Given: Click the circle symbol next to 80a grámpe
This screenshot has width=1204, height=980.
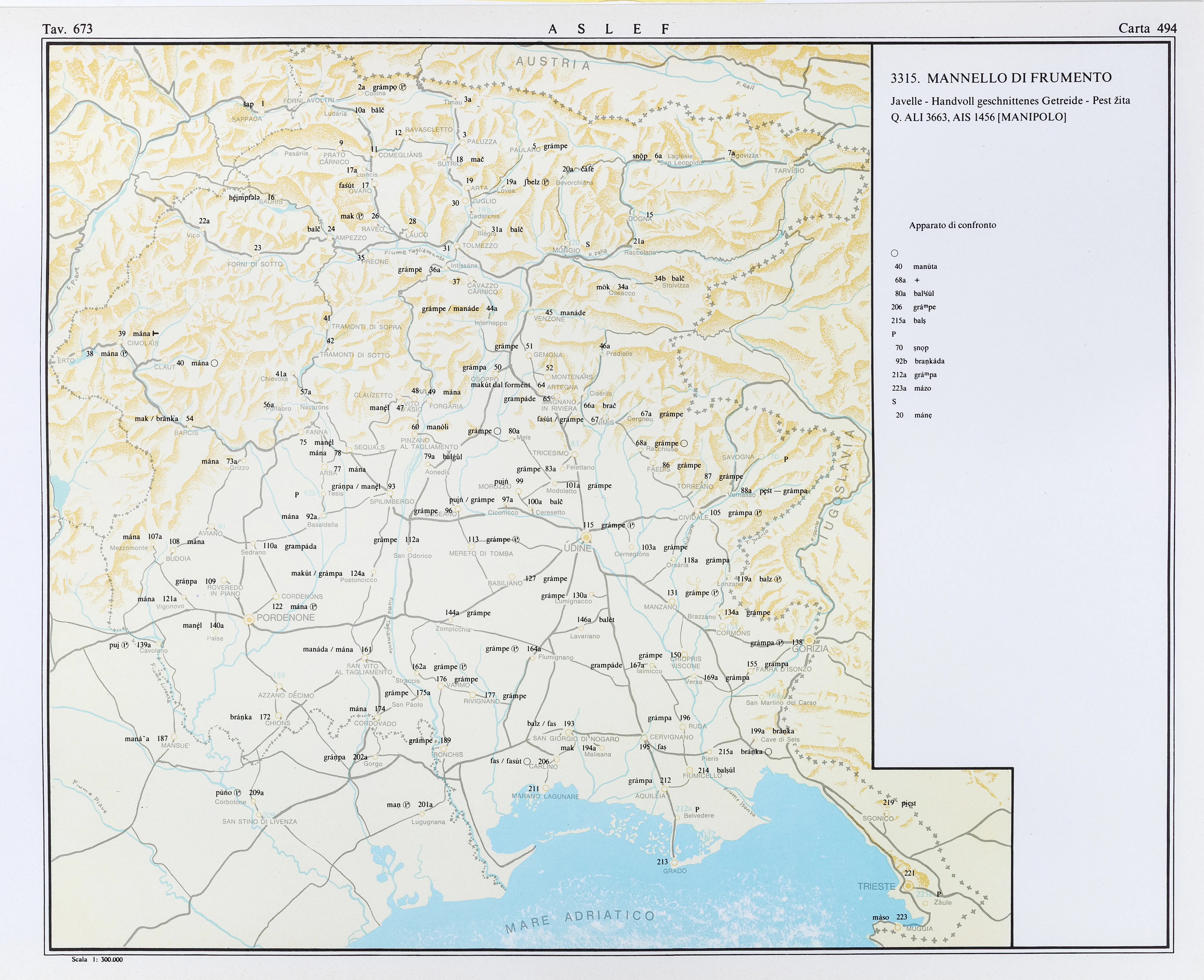Looking at the screenshot, I should 497,431.
